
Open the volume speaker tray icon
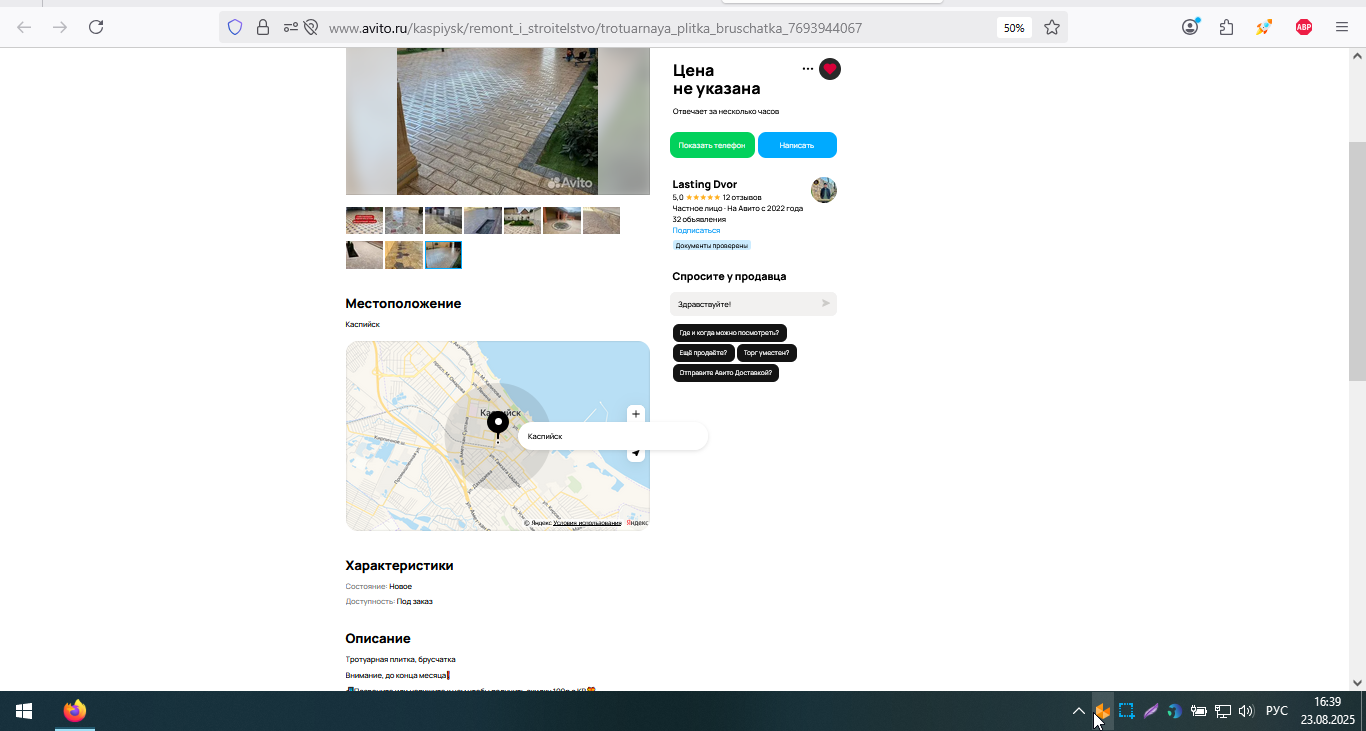[x=1246, y=711]
